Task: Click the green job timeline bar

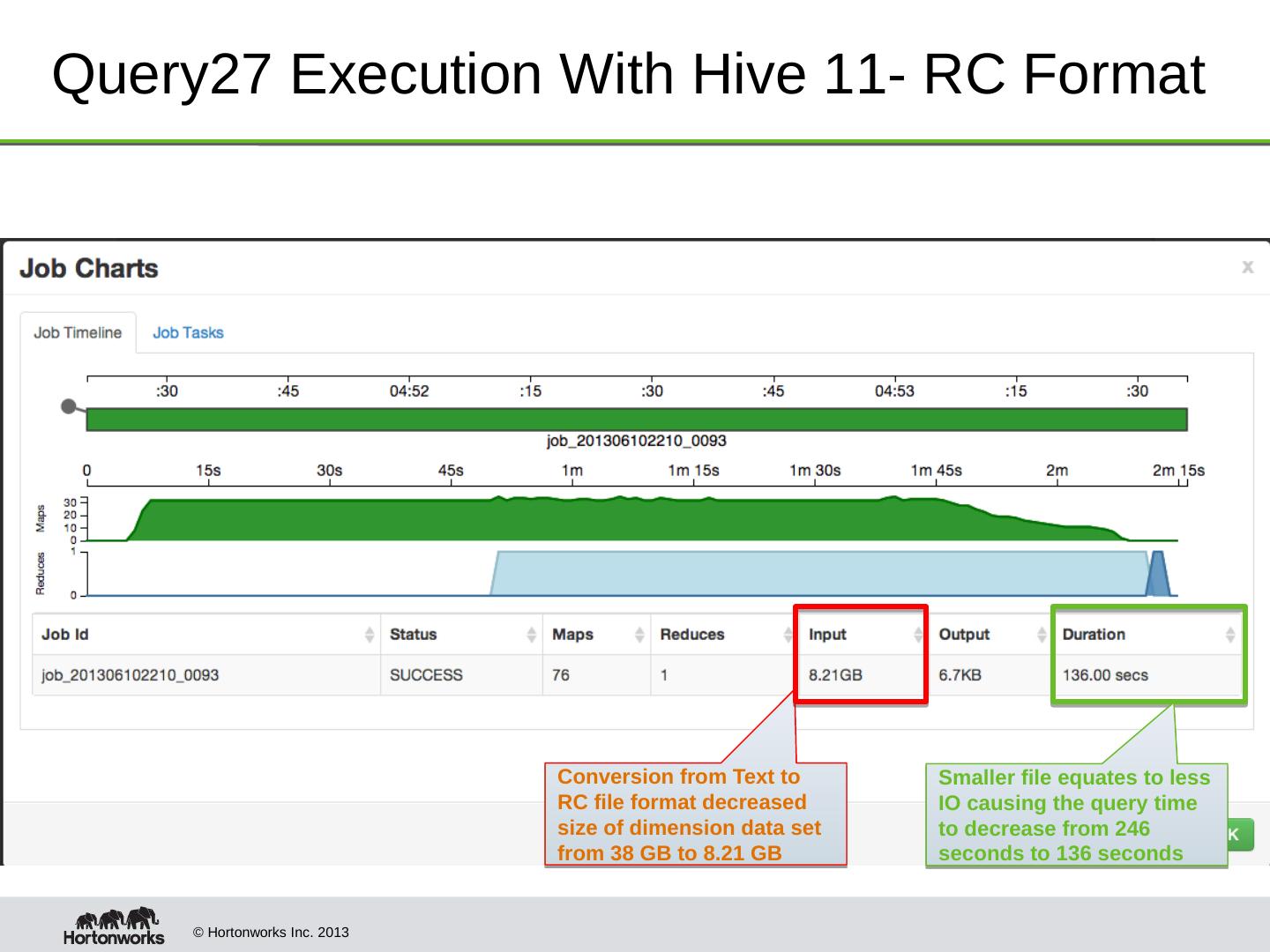Action: [637, 419]
